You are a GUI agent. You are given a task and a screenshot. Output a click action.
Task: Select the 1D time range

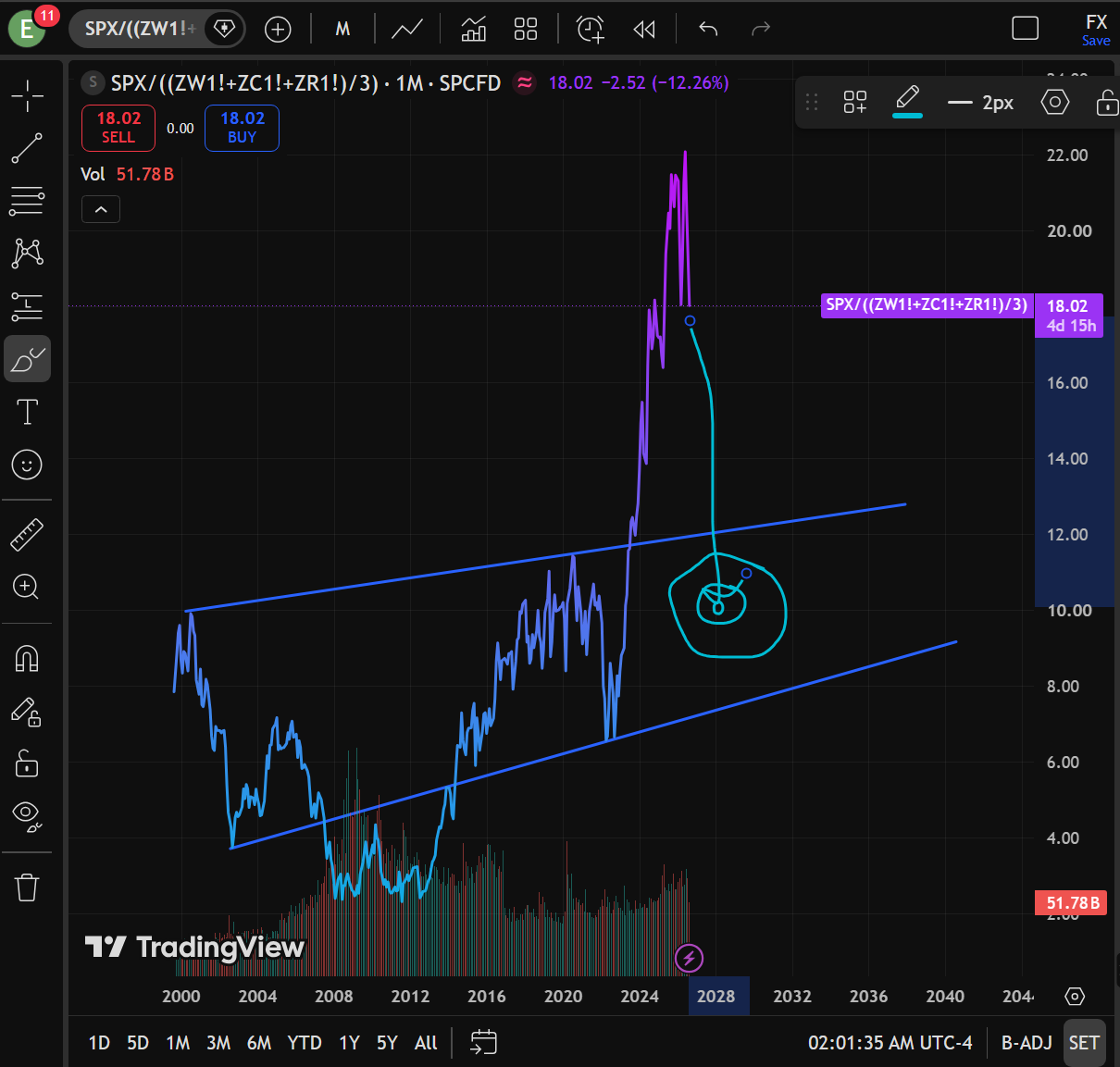pyautogui.click(x=99, y=1043)
